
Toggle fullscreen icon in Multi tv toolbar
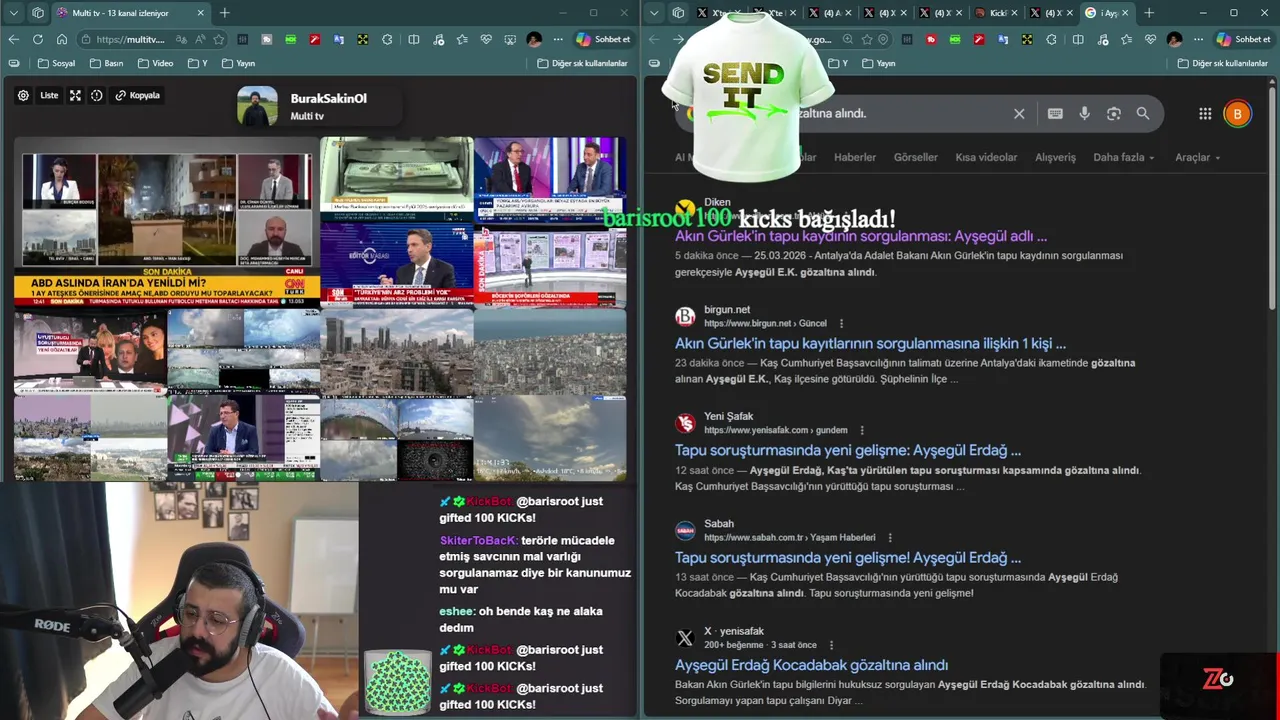pos(75,96)
